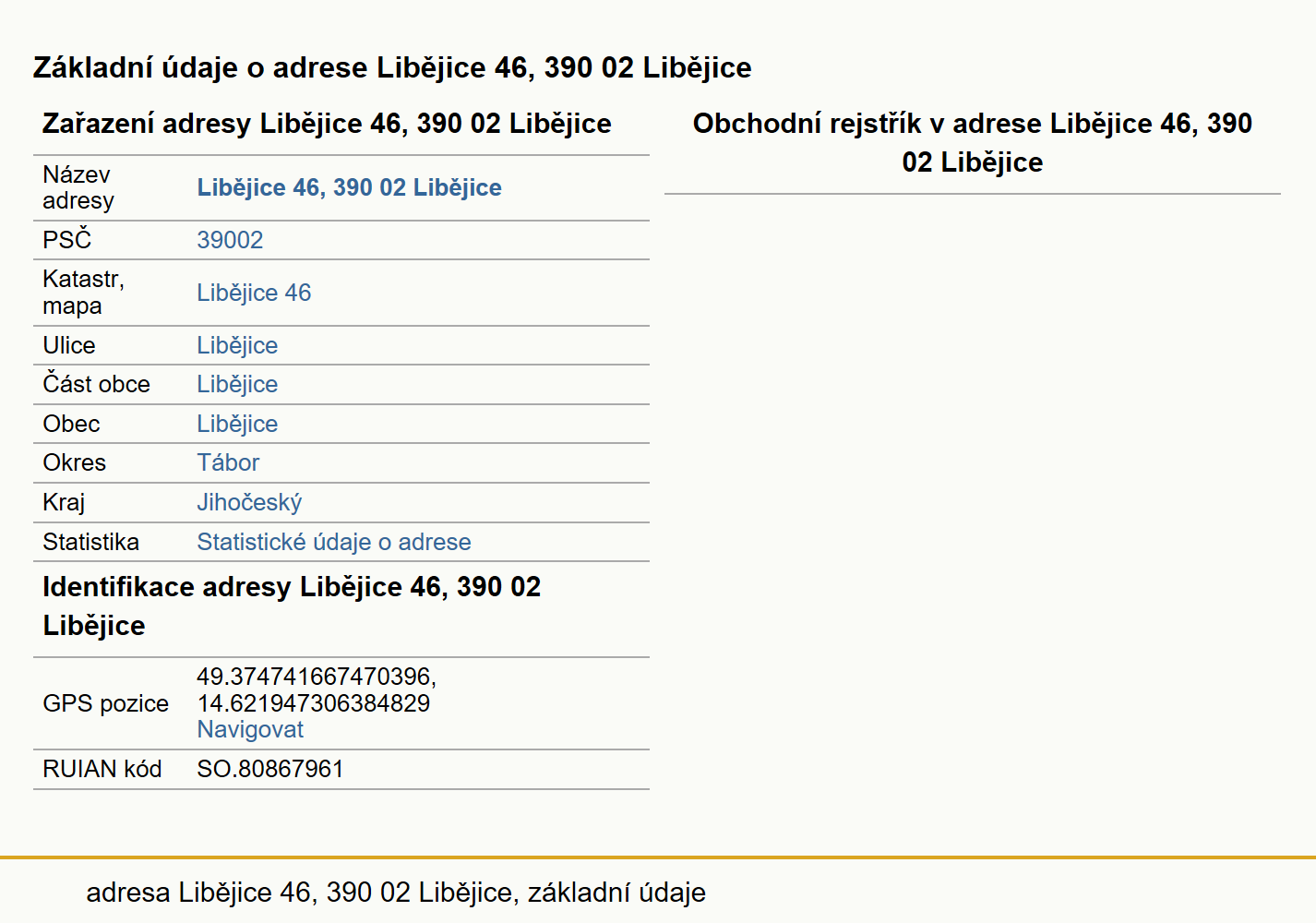Click the Katastr, mapa label
Image resolution: width=1316 pixels, height=923 pixels.
[84, 293]
